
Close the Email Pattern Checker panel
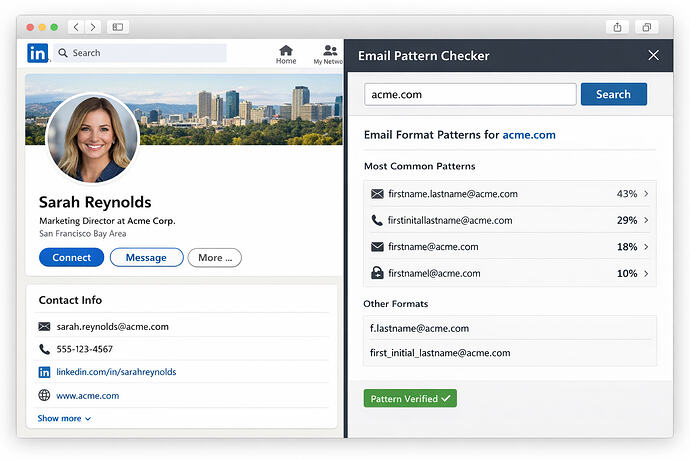click(x=653, y=56)
